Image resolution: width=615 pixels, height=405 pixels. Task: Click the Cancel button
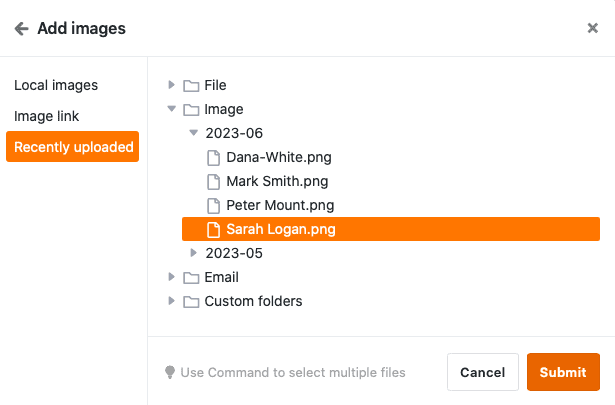[x=483, y=372]
